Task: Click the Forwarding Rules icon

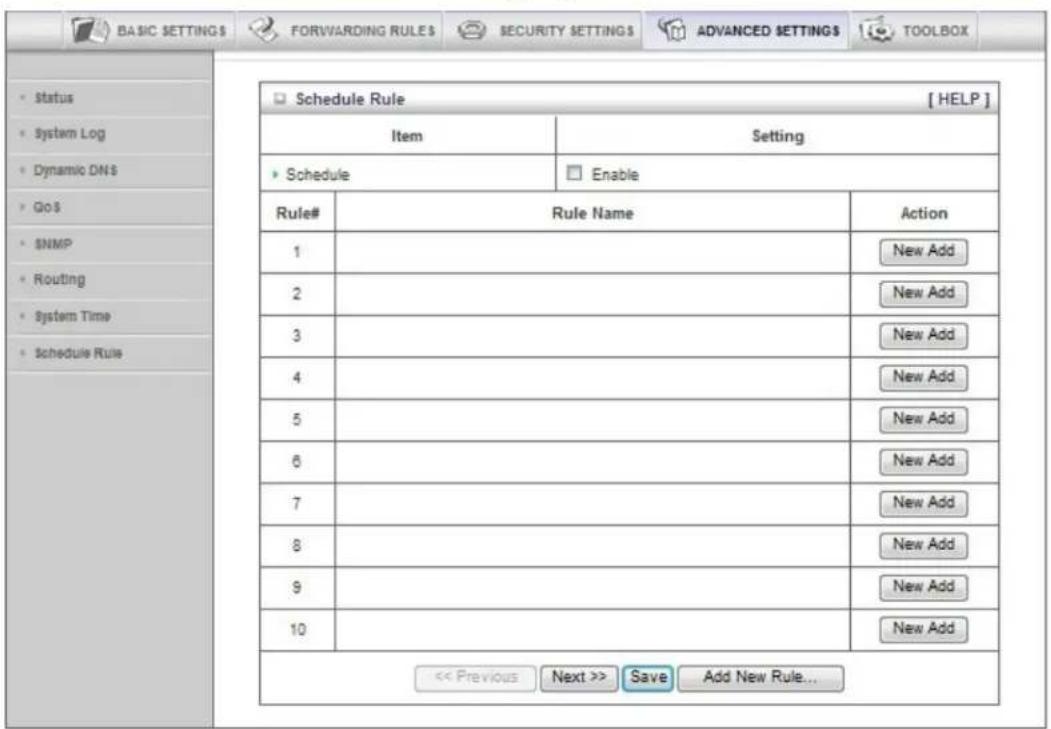Action: [x=263, y=30]
